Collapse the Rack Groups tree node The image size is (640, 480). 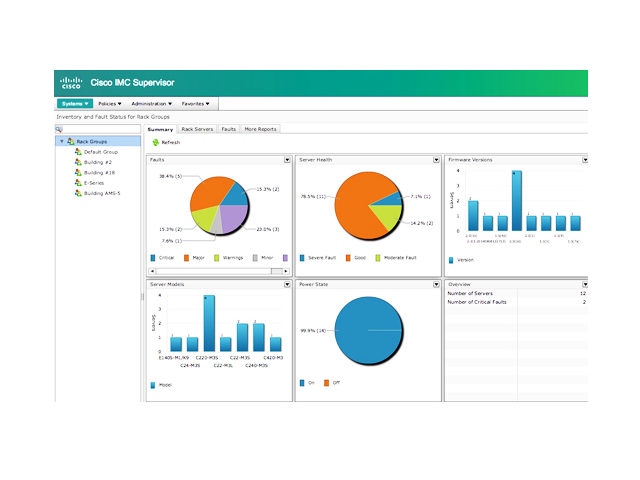pyautogui.click(x=61, y=142)
